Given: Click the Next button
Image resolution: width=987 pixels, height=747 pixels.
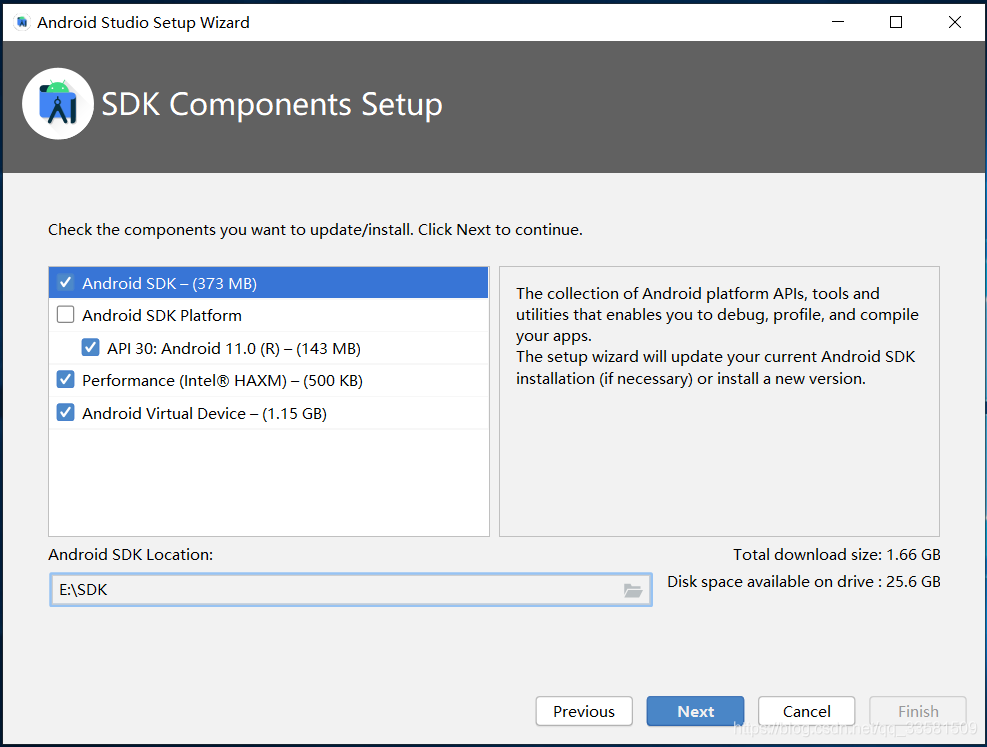Looking at the screenshot, I should pyautogui.click(x=696, y=711).
